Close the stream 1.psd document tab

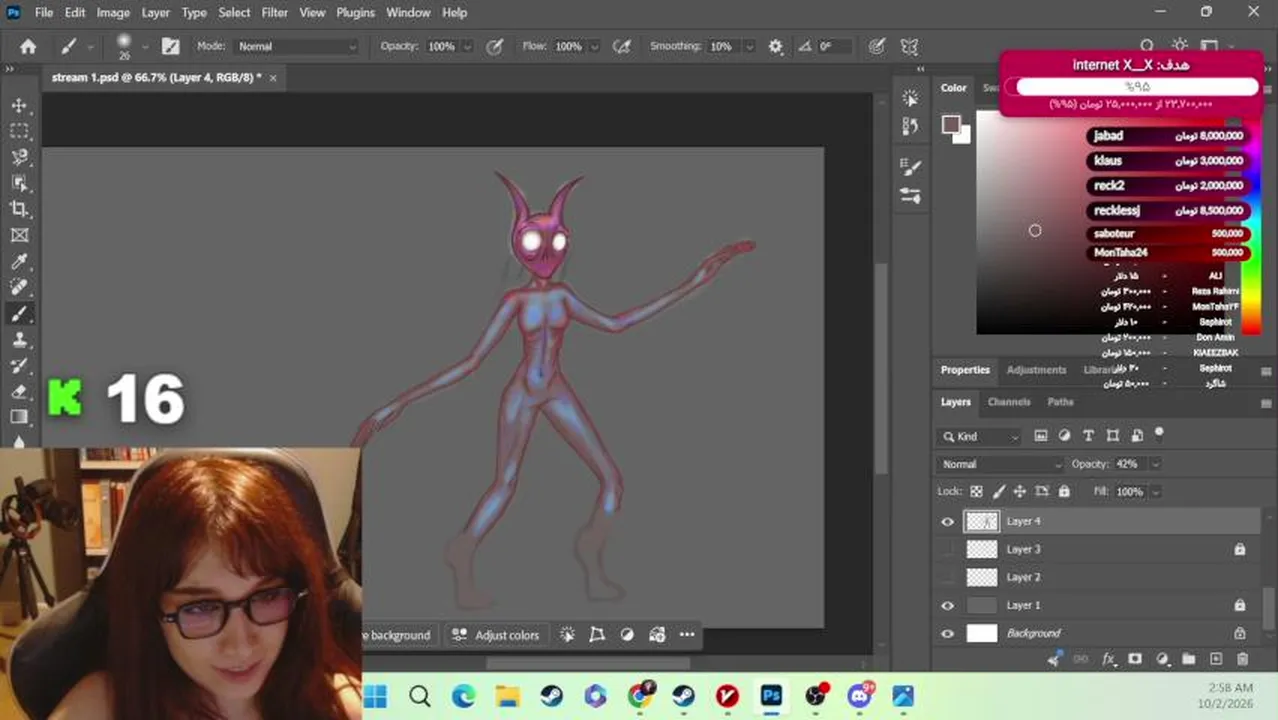point(272,76)
